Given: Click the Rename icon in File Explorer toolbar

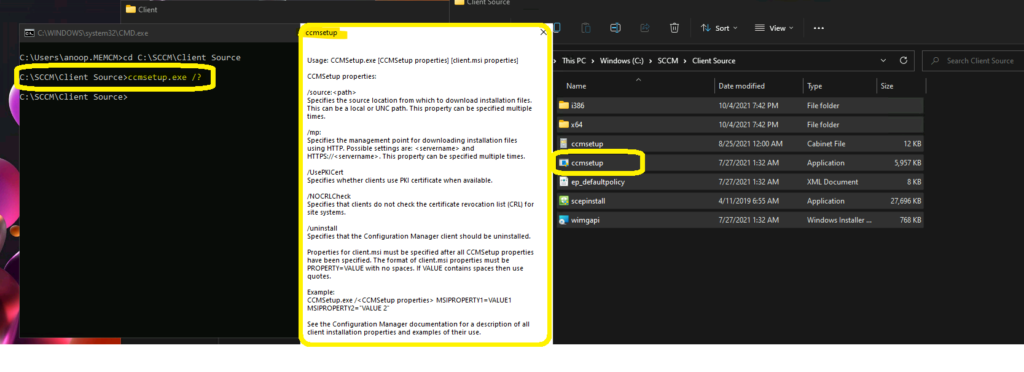Looking at the screenshot, I should pyautogui.click(x=615, y=28).
